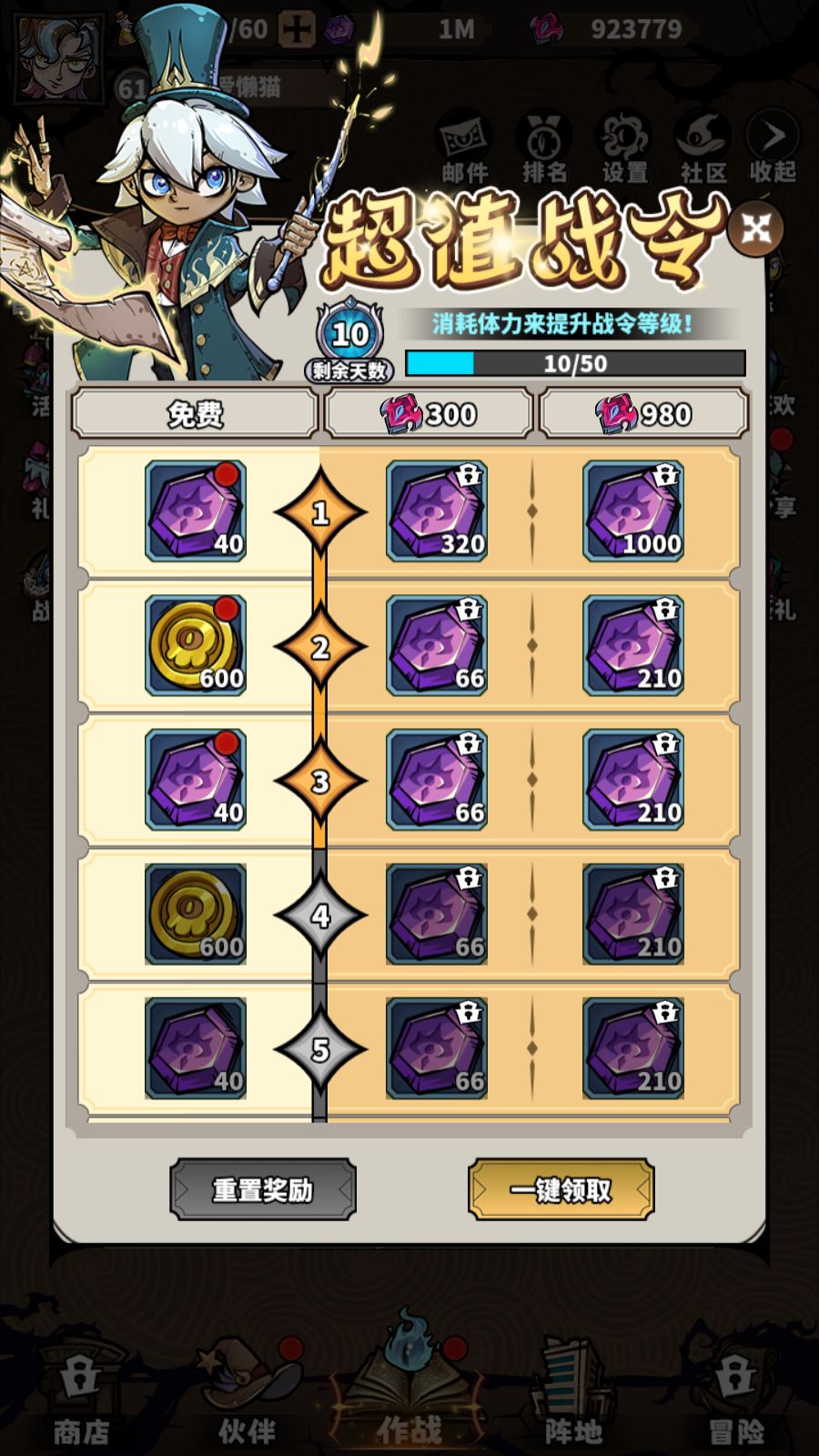This screenshot has width=819, height=1456.
Task: Select locked 1000 gem reward at level 1
Action: (633, 511)
